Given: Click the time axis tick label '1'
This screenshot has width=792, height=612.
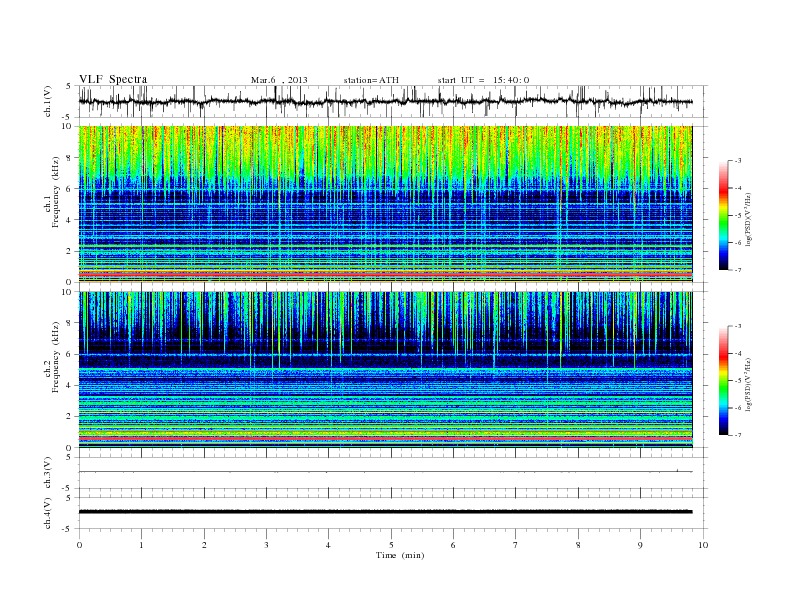Looking at the screenshot, I should point(141,545).
